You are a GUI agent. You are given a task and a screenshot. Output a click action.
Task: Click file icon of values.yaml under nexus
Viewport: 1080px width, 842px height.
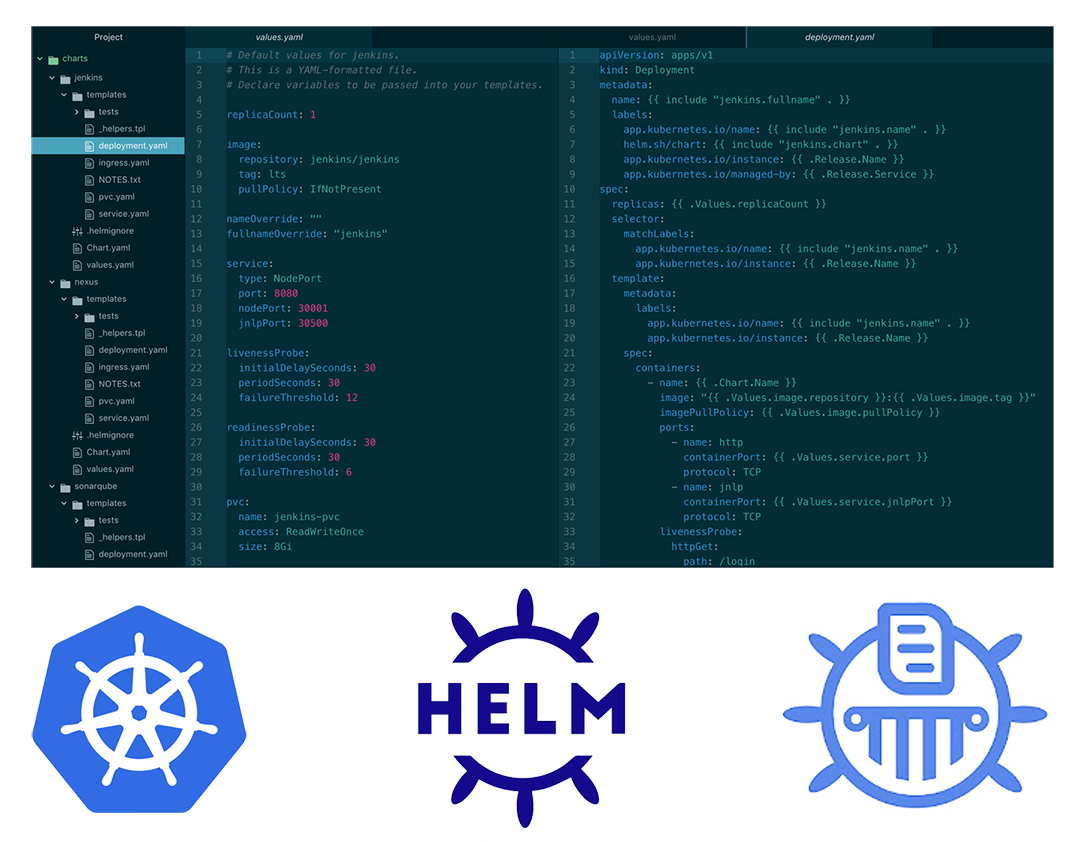77,469
